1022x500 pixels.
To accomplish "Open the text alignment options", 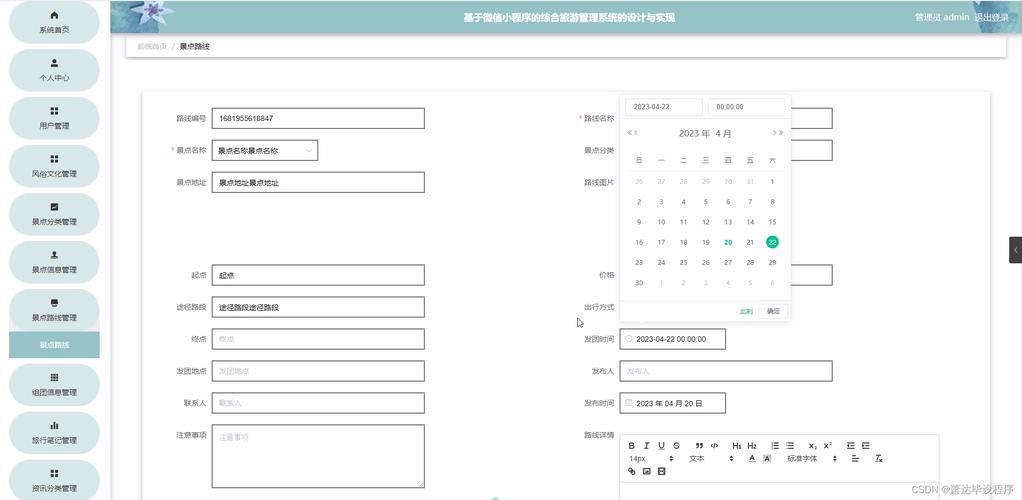I will click(855, 459).
